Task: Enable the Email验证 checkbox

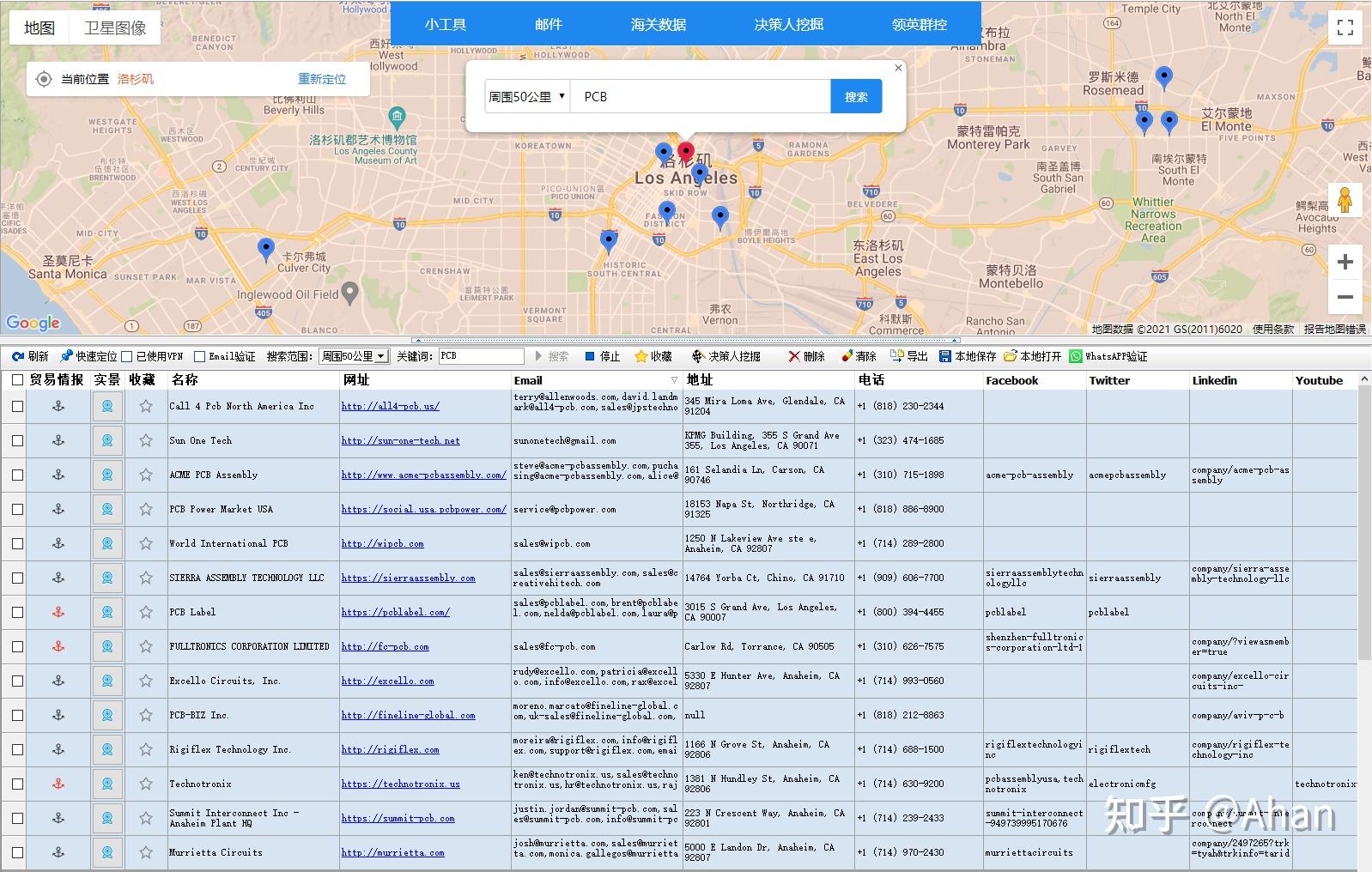Action: coord(200,356)
